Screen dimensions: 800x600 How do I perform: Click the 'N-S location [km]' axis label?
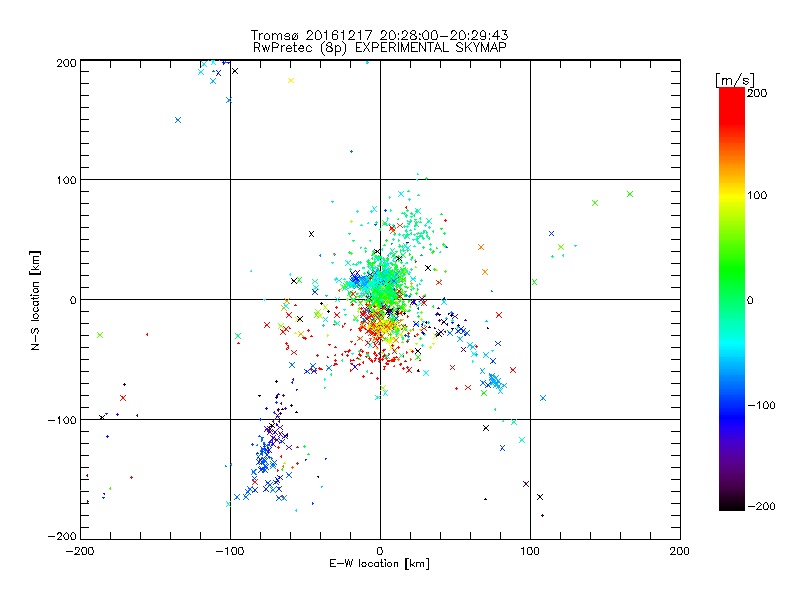35,301
